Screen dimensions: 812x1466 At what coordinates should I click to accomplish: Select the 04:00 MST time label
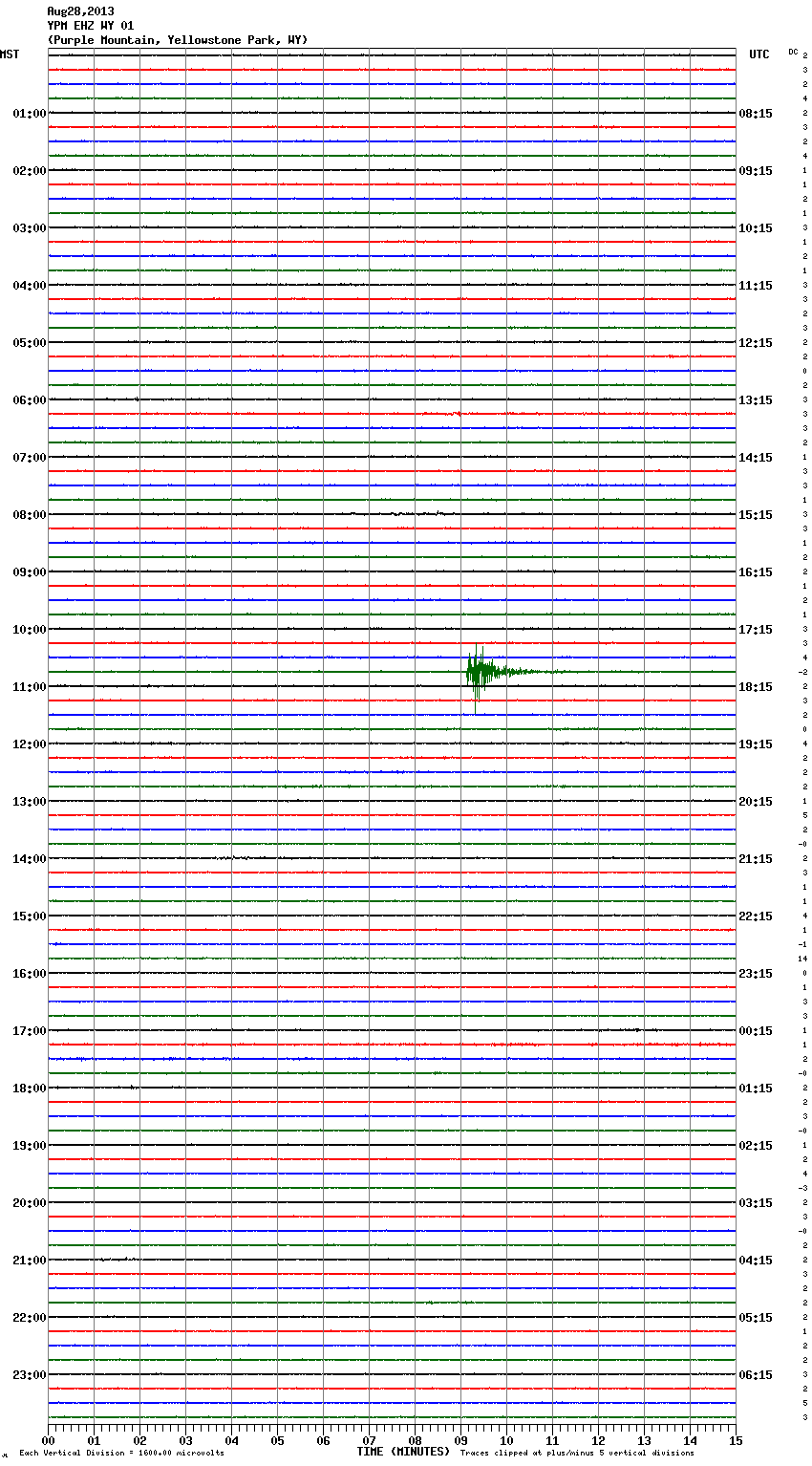point(30,286)
